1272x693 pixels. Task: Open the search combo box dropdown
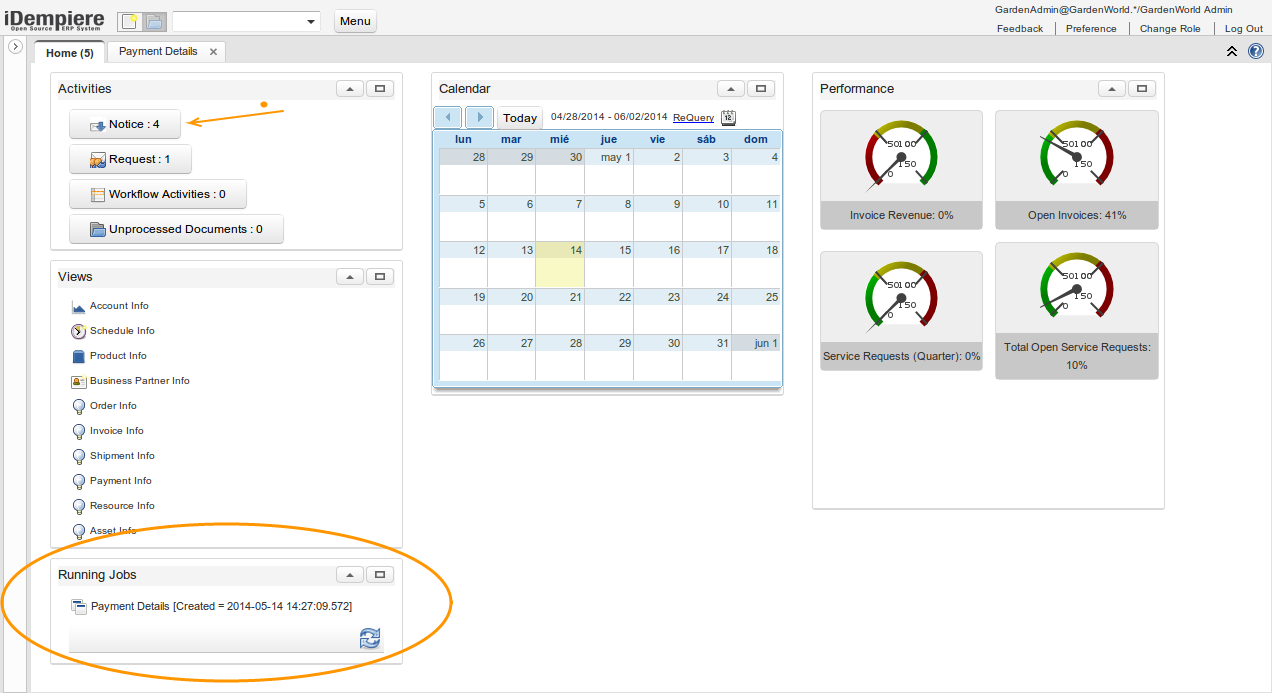pos(311,21)
